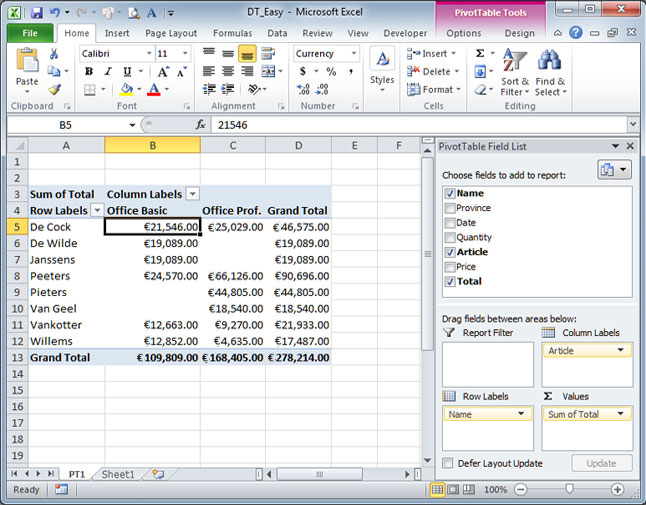This screenshot has width=646, height=505.
Task: Click the Insert Function fx icon
Action: pos(200,125)
